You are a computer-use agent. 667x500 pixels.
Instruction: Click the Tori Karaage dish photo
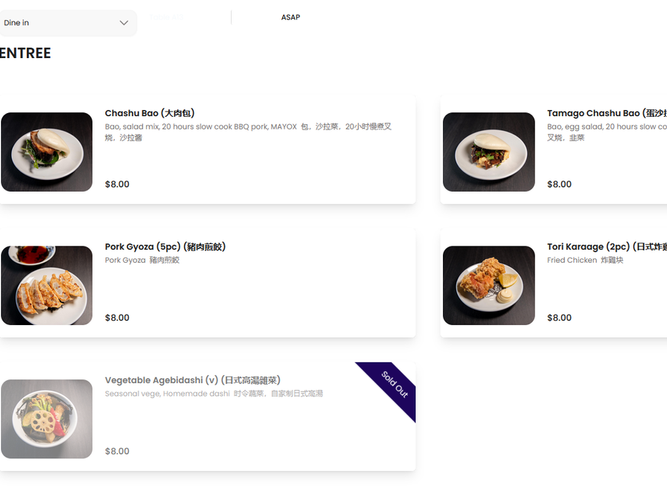(489, 285)
